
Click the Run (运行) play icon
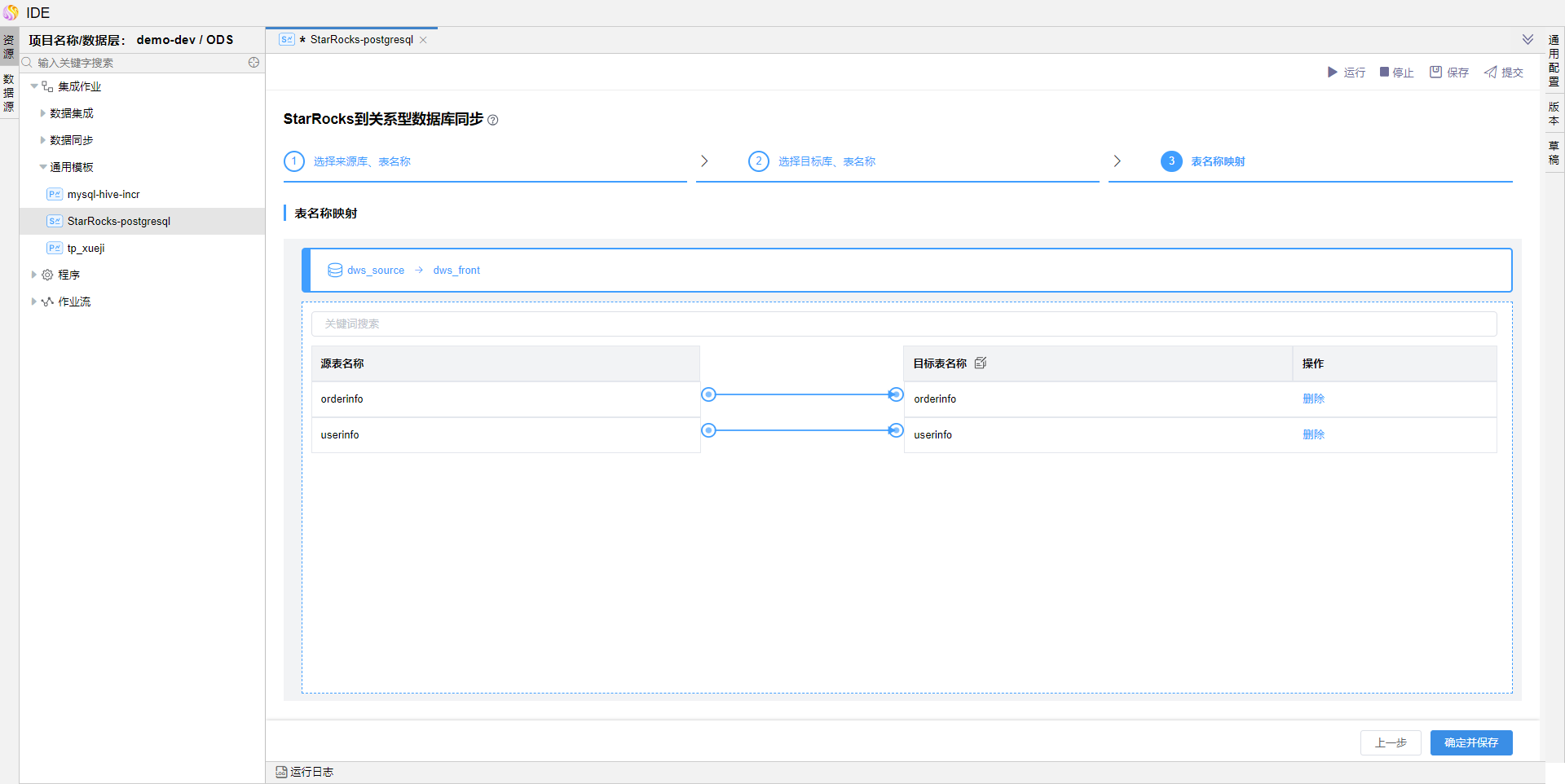coord(1332,73)
